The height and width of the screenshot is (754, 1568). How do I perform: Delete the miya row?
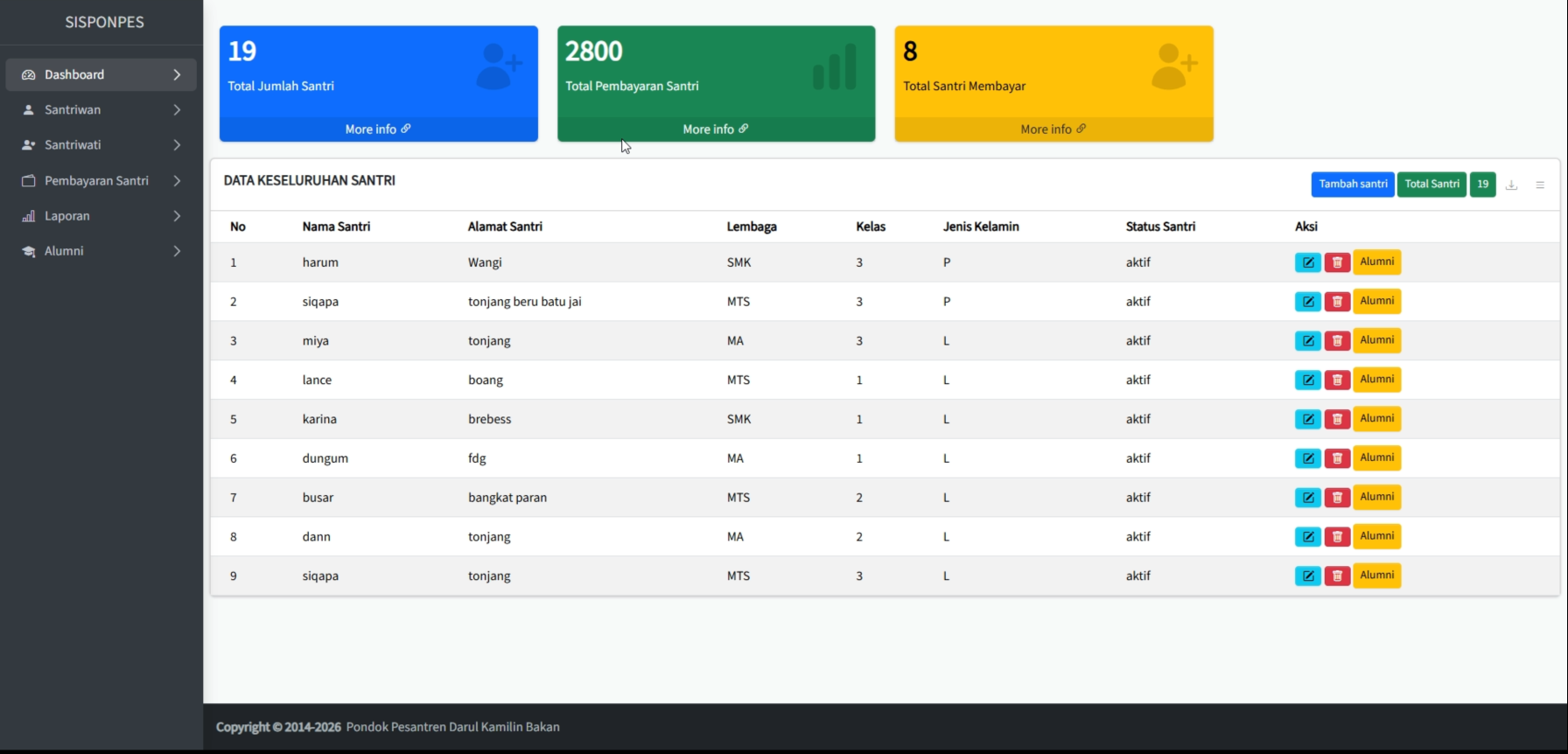click(1337, 341)
